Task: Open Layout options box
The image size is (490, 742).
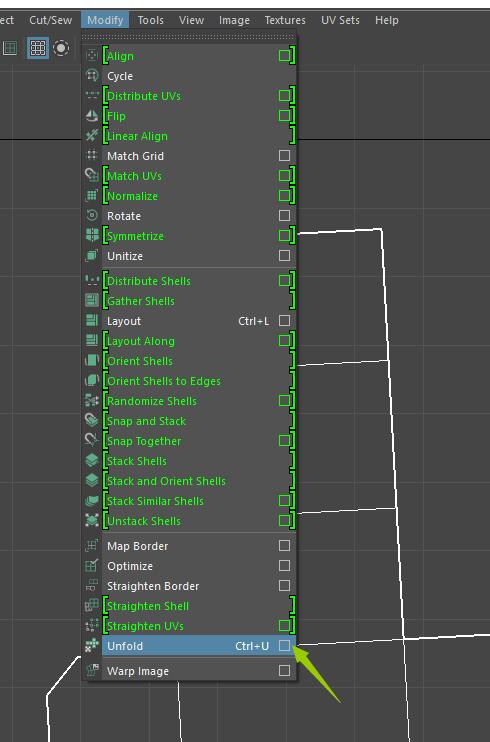Action: 284,321
